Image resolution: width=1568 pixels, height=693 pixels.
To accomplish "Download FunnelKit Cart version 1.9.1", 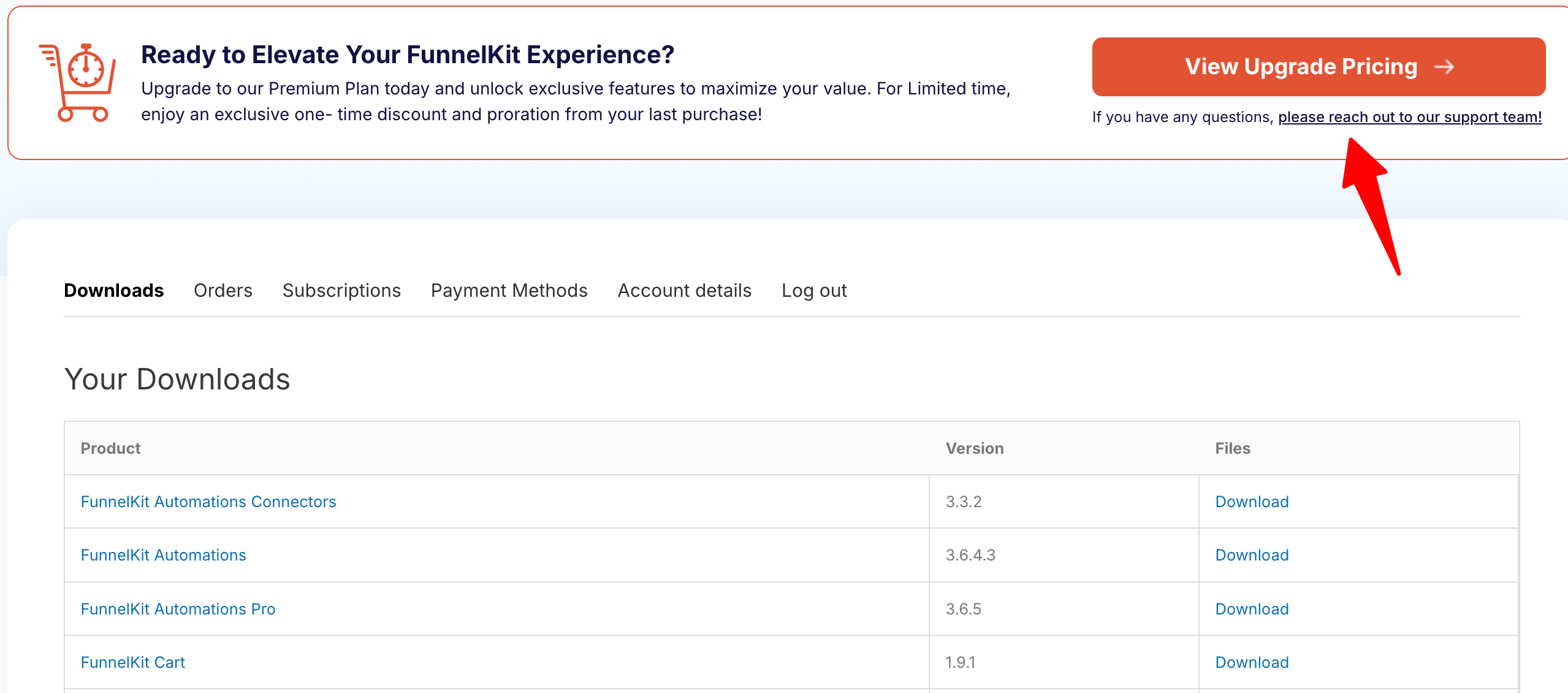I will click(1251, 662).
